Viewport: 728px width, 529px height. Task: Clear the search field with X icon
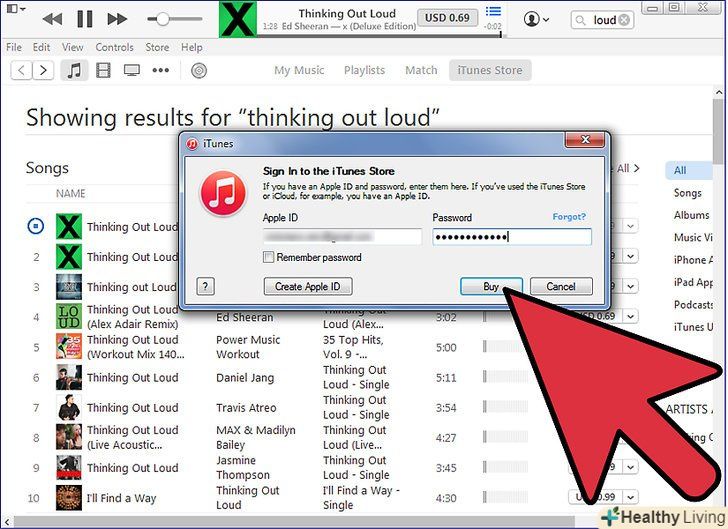click(x=624, y=20)
